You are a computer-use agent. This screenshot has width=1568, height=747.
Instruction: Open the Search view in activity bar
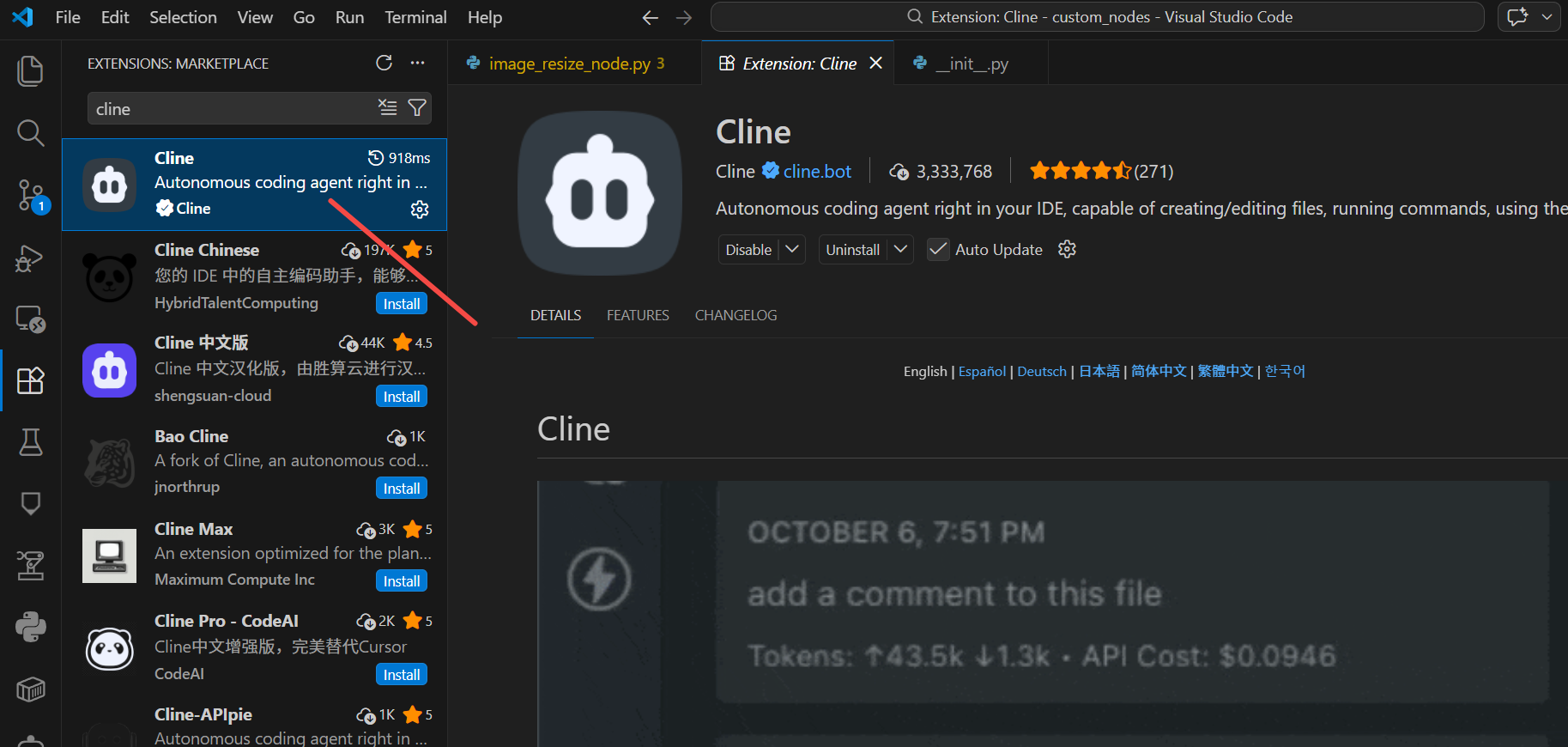pyautogui.click(x=30, y=133)
